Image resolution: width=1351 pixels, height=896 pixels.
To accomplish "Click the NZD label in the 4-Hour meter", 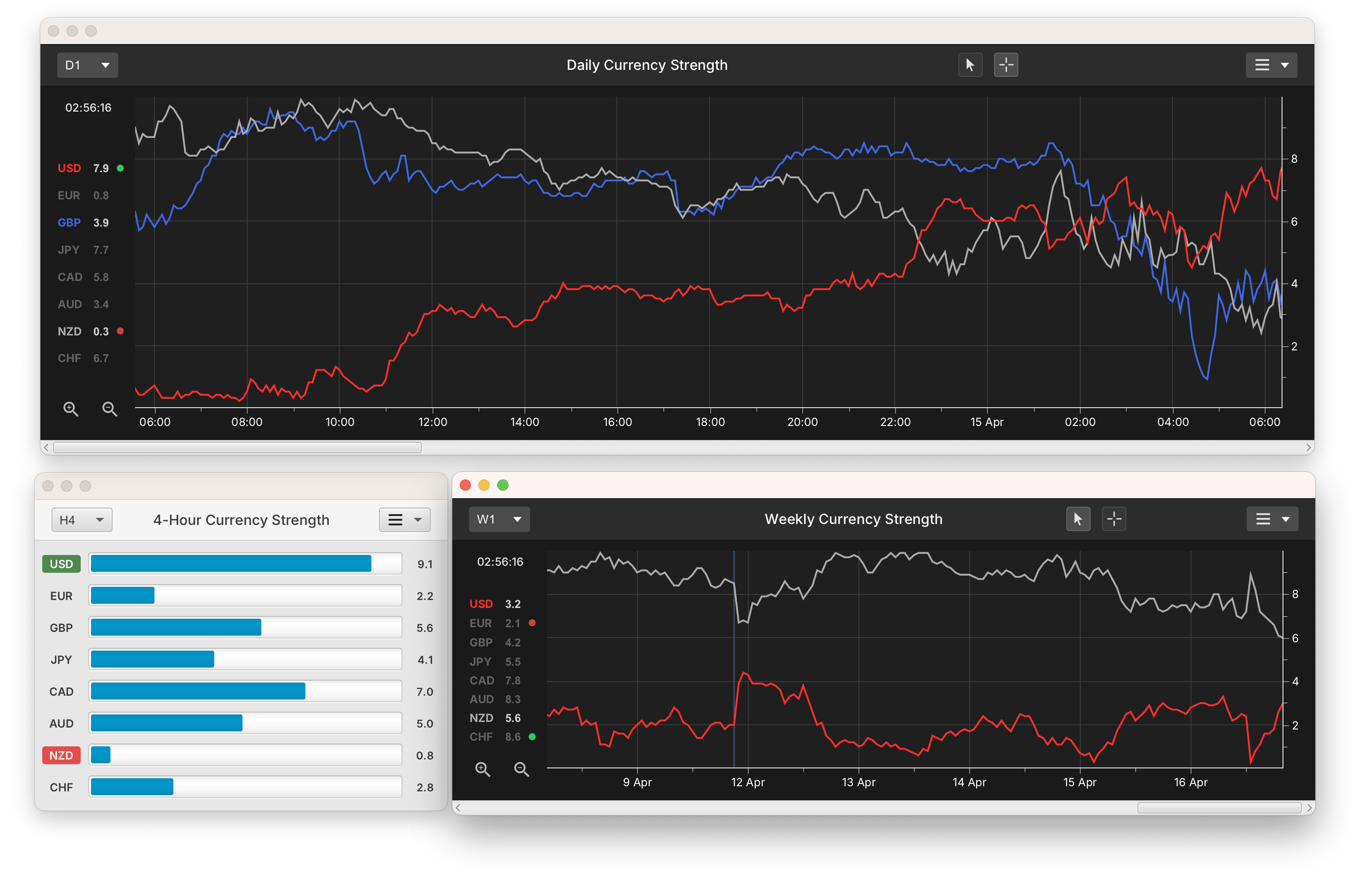I will tap(61, 755).
